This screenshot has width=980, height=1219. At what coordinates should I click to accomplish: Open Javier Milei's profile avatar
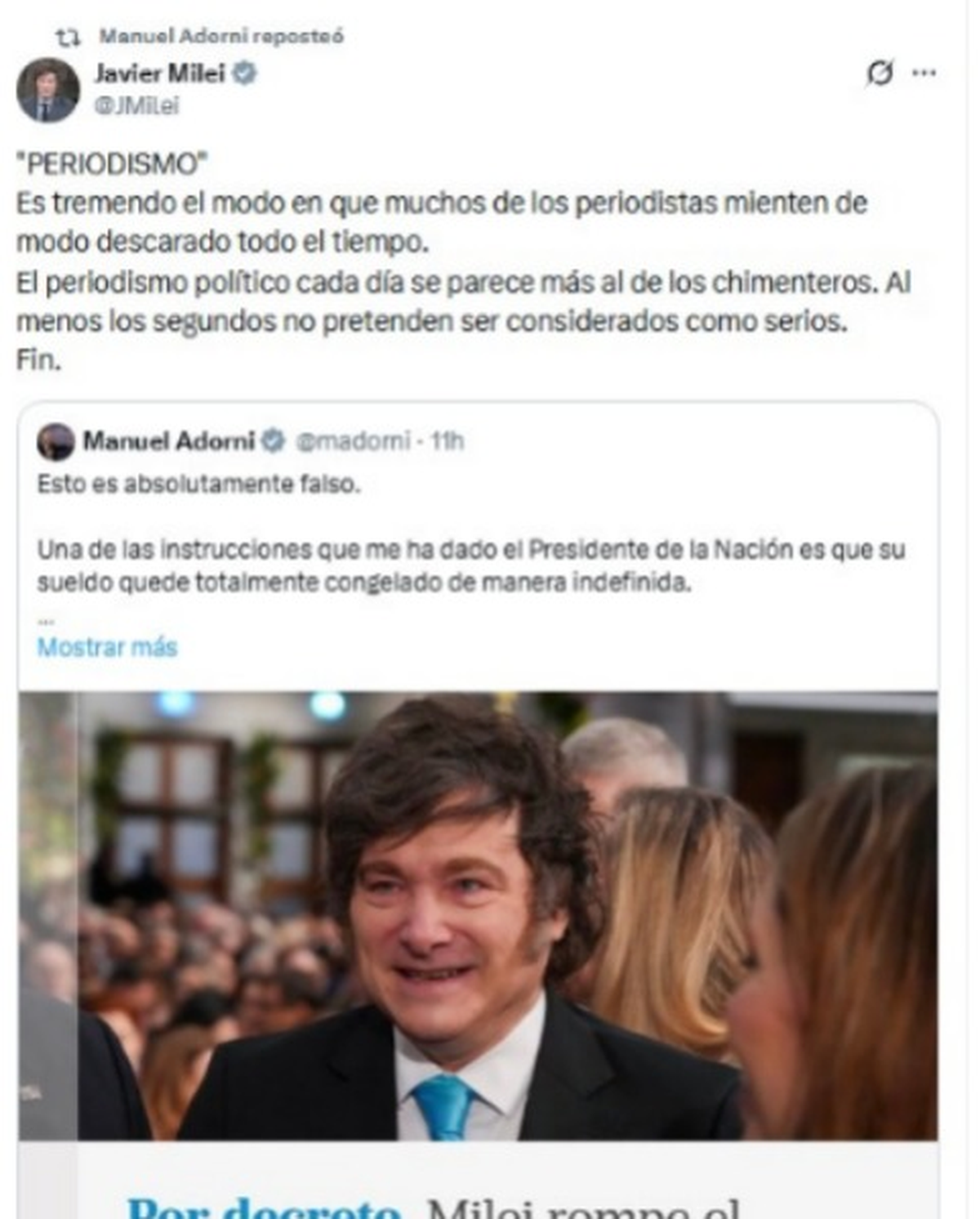(x=48, y=90)
